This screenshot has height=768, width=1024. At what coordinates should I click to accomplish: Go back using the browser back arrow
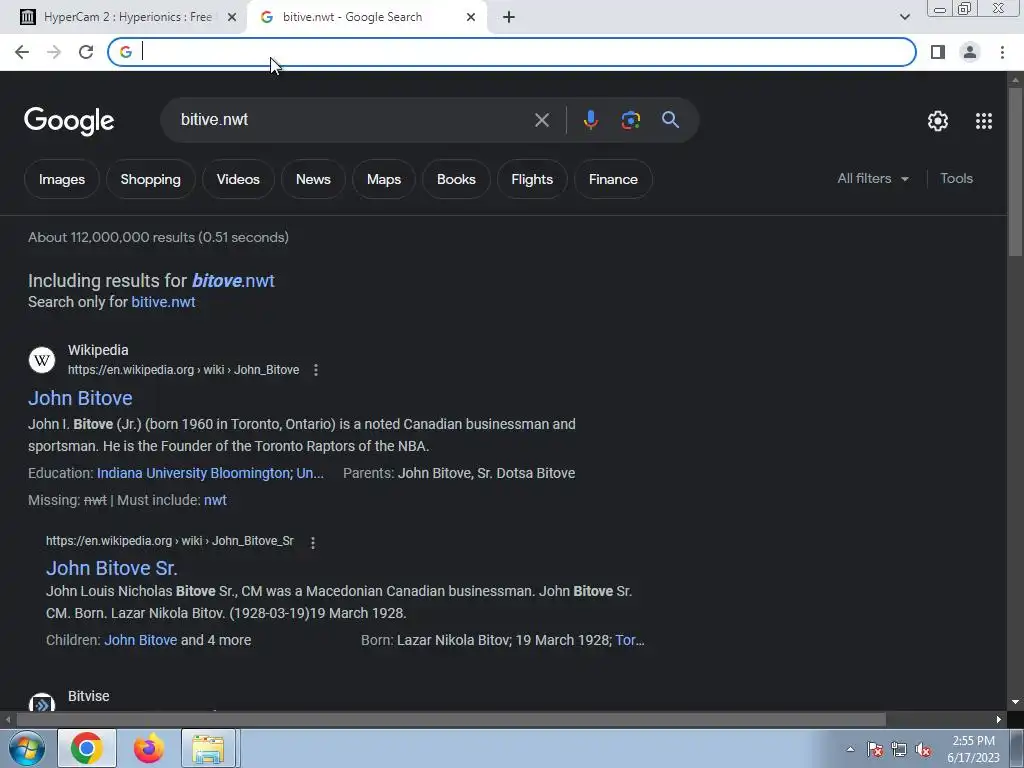point(22,52)
